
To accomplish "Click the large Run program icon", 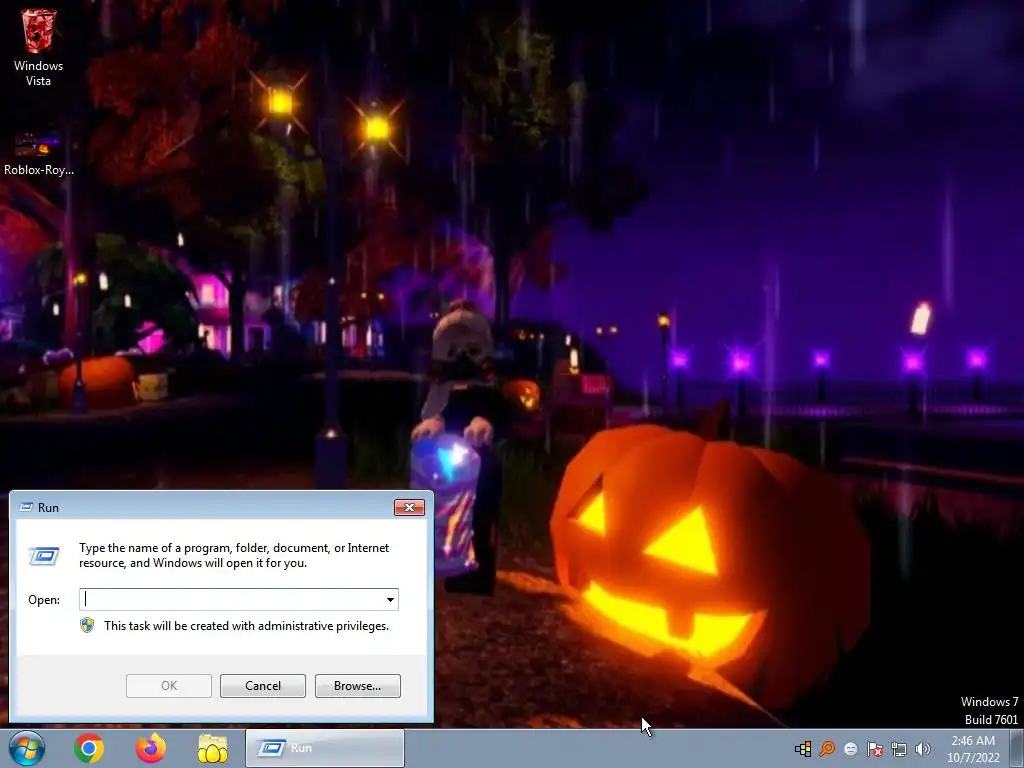I will (x=44, y=556).
